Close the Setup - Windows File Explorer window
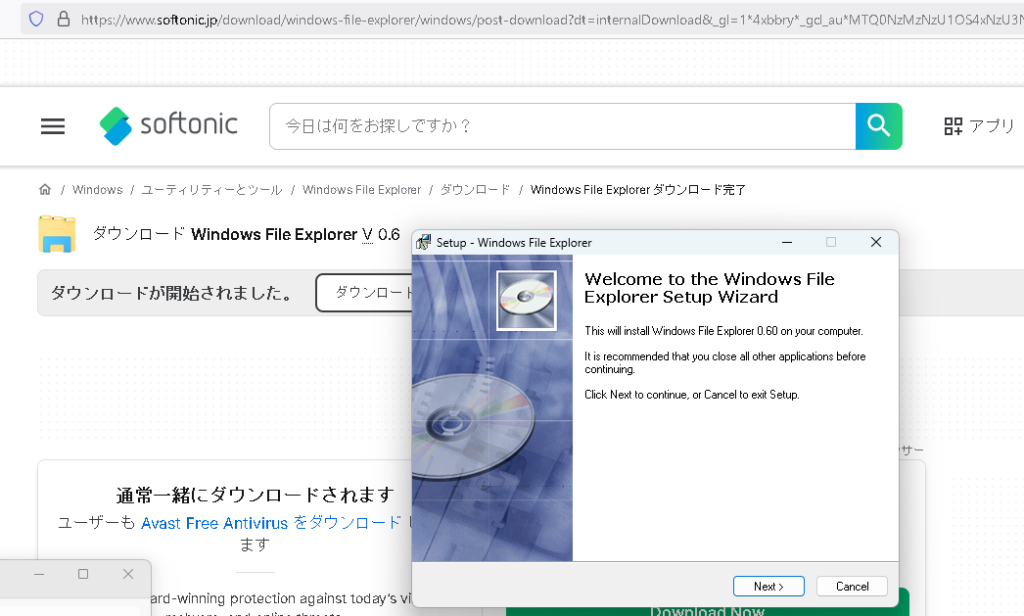Image resolution: width=1024 pixels, height=616 pixels. [x=876, y=242]
